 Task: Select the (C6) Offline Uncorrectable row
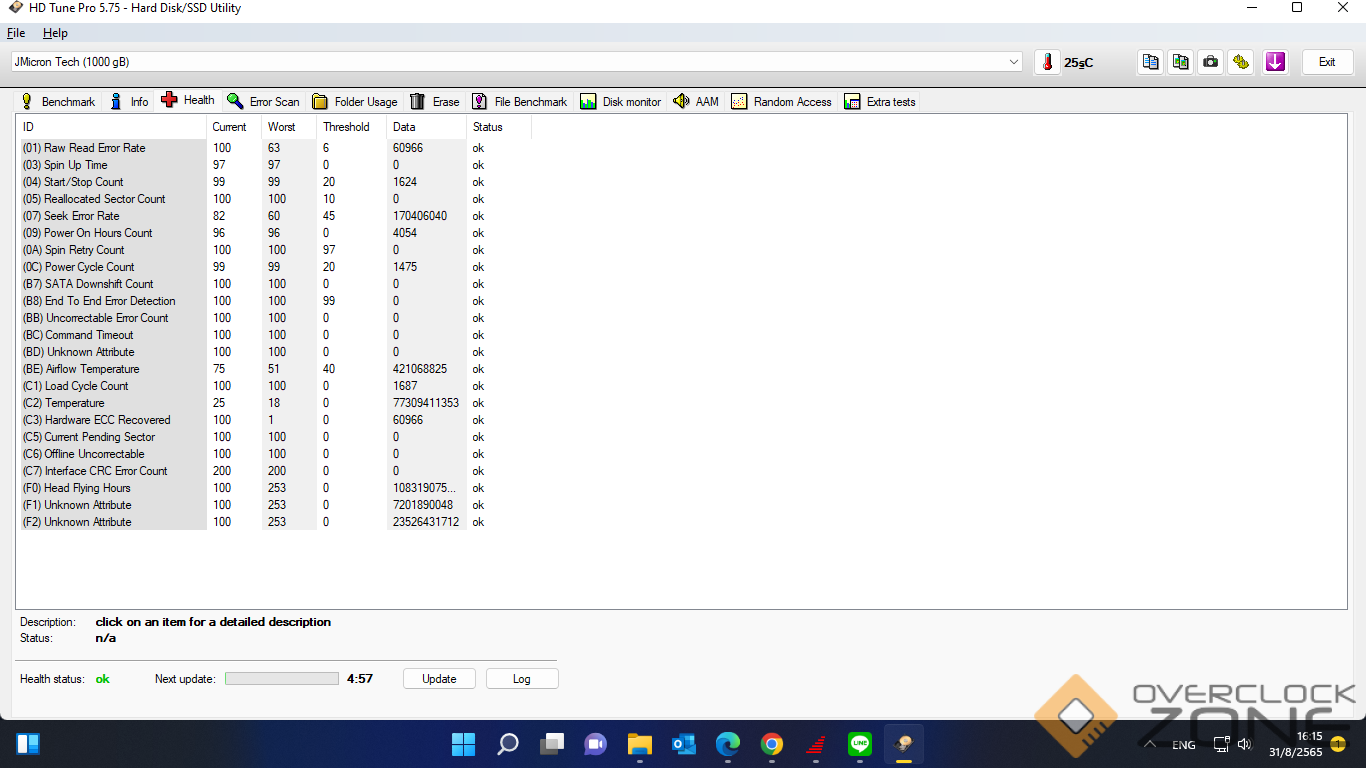(274, 454)
